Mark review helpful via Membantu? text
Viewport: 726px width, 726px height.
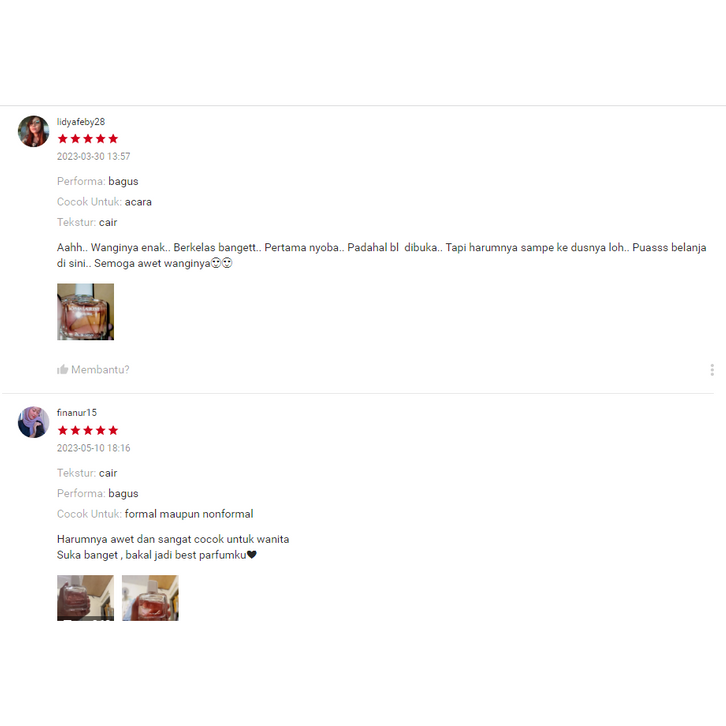[100, 369]
